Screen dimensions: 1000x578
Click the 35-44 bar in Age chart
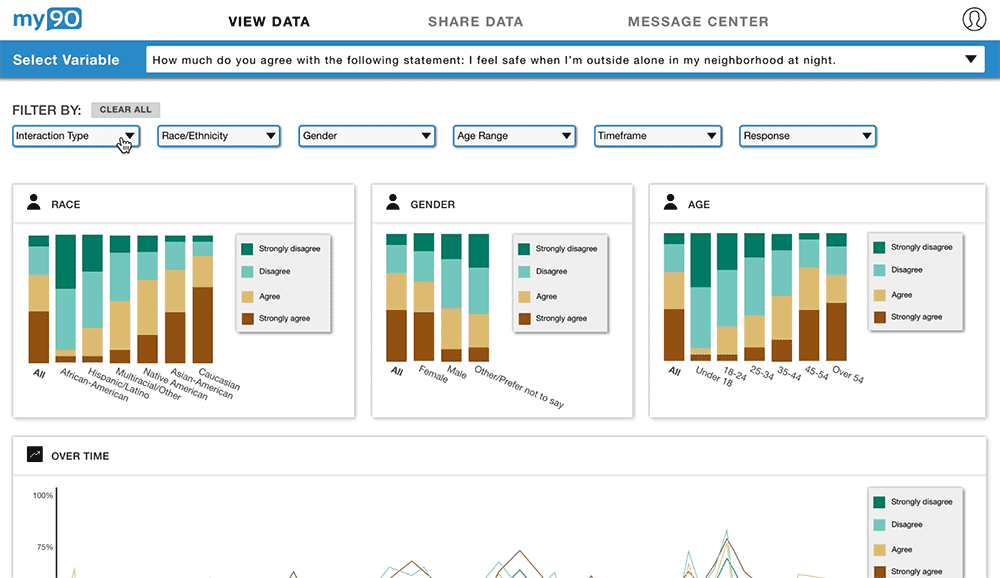(x=781, y=297)
